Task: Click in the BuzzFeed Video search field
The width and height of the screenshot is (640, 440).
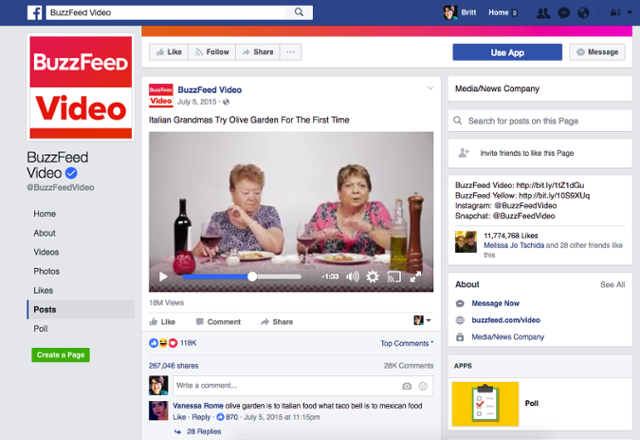Action: (166, 13)
